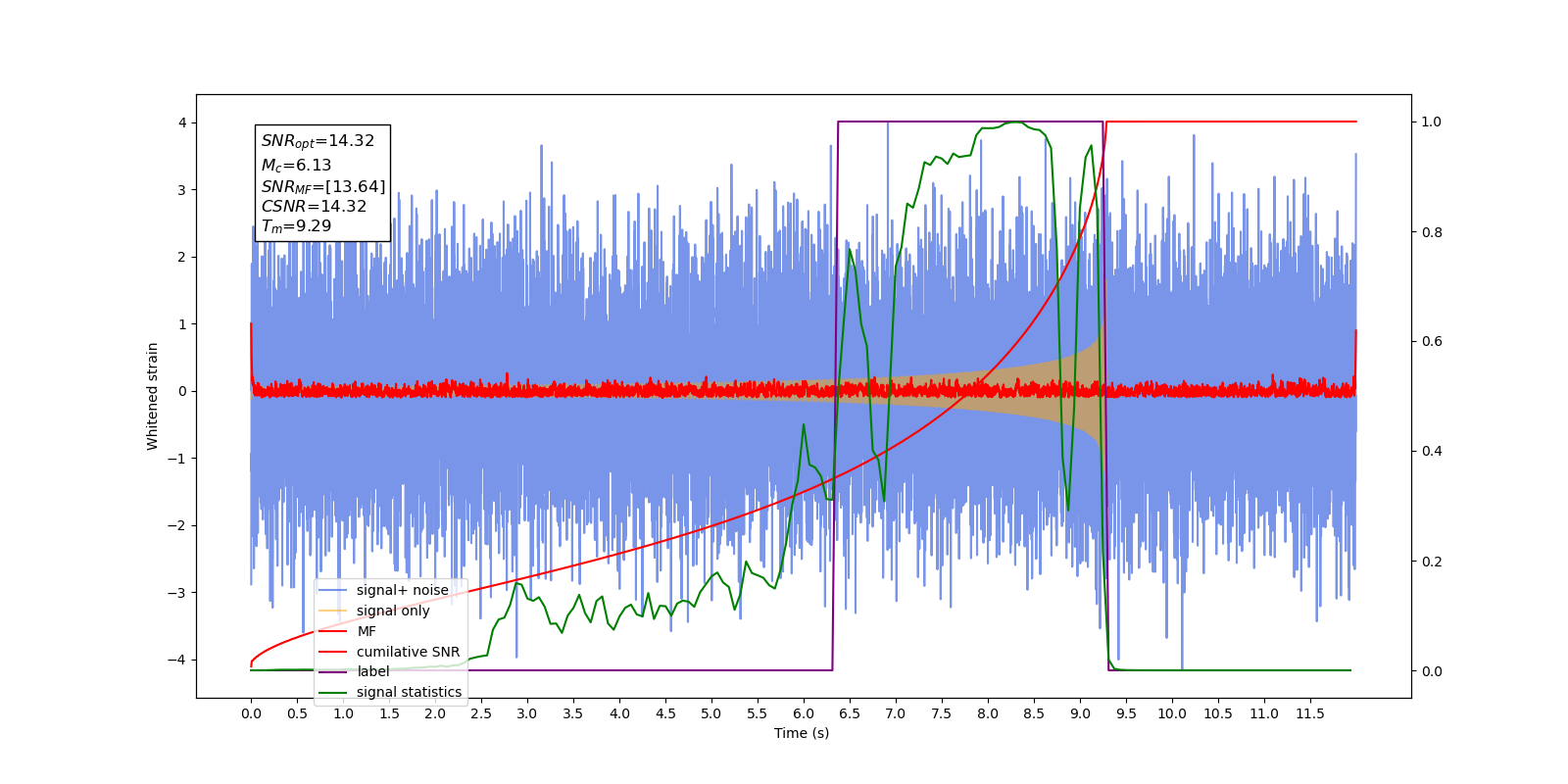
Task: Click the 'Whitened strain' y-axis label
Action: 153,396
